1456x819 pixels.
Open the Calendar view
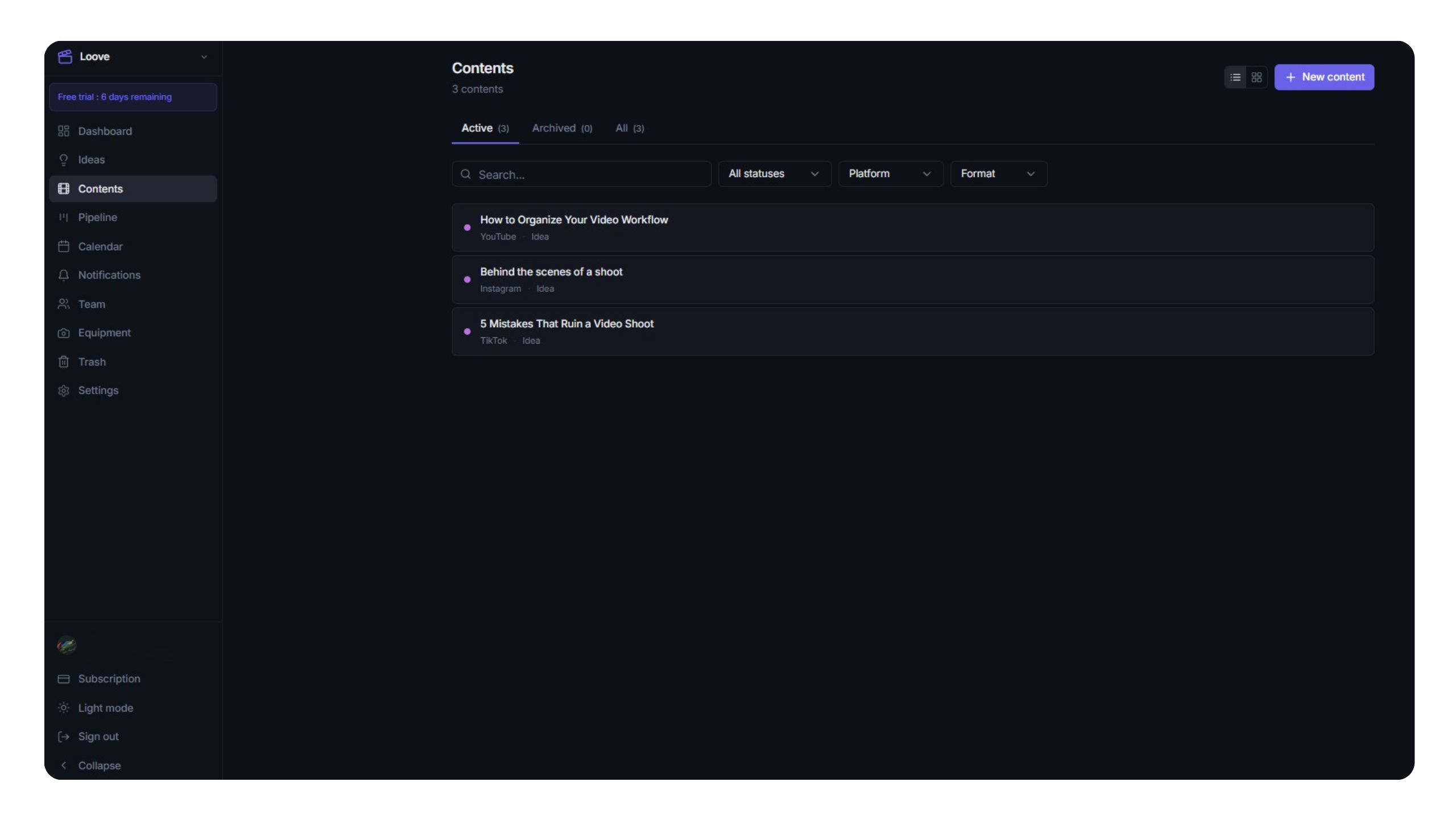point(101,246)
